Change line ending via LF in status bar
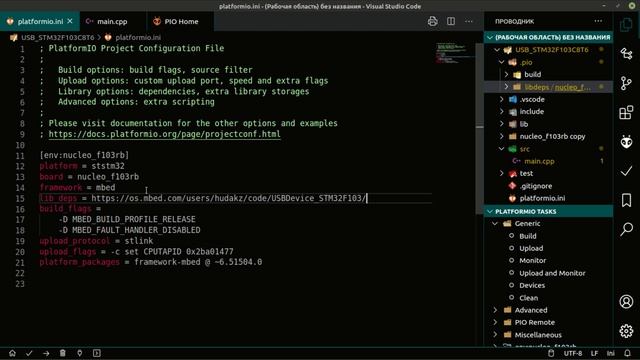The image size is (640, 360). coord(594,353)
